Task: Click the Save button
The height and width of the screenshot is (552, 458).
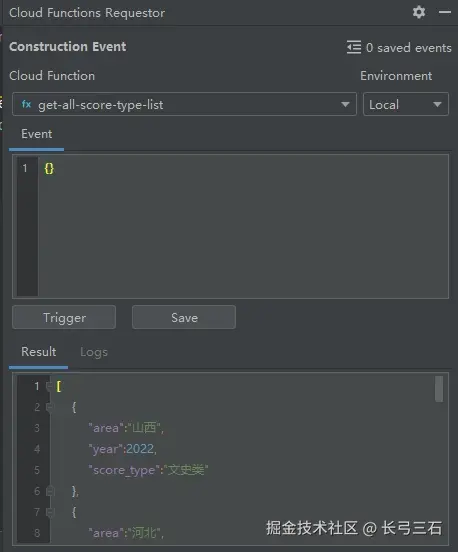Action: pyautogui.click(x=184, y=317)
